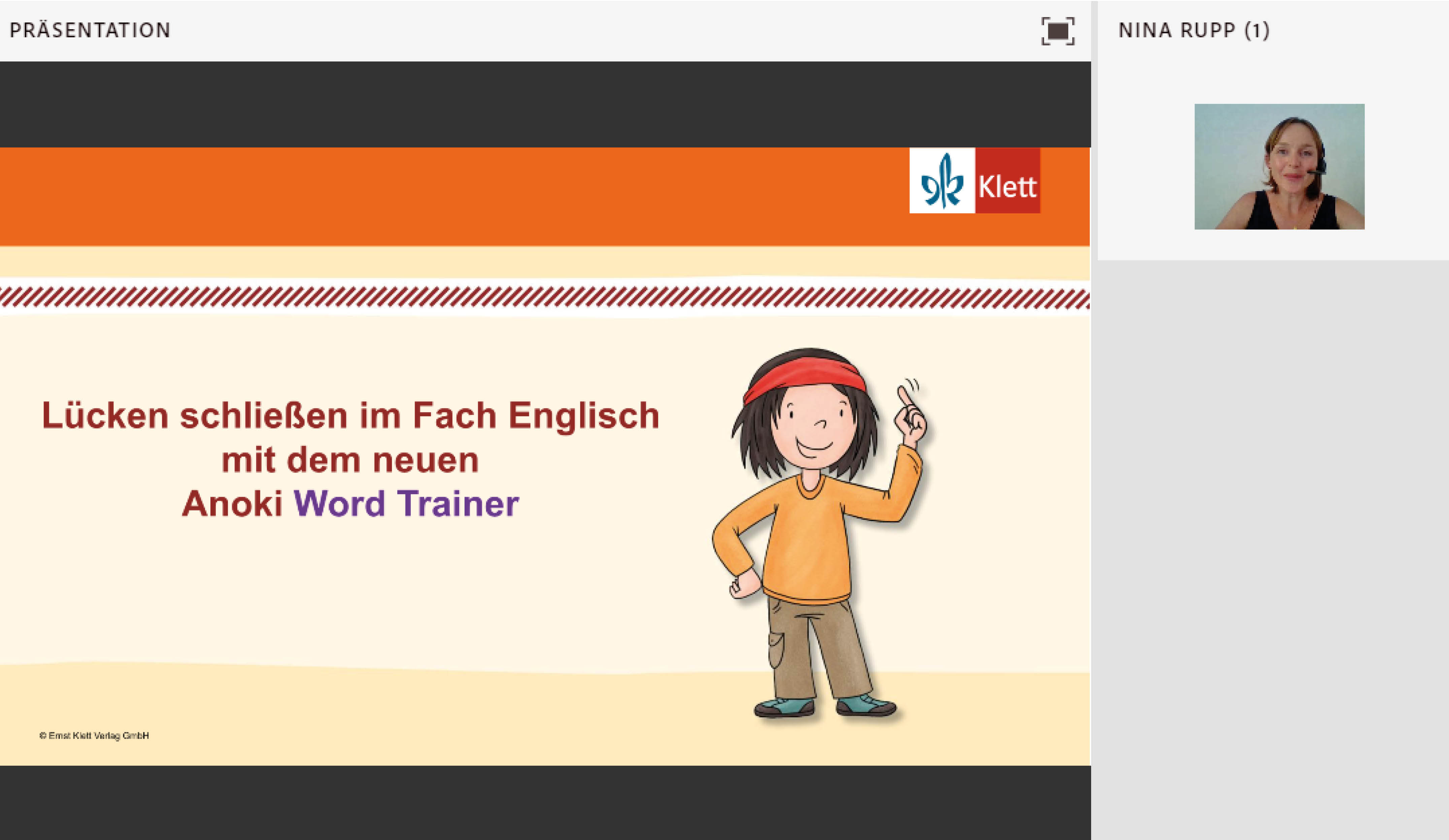This screenshot has width=1449, height=840.
Task: Select the Nina Rupp webcam video
Action: tap(1279, 167)
